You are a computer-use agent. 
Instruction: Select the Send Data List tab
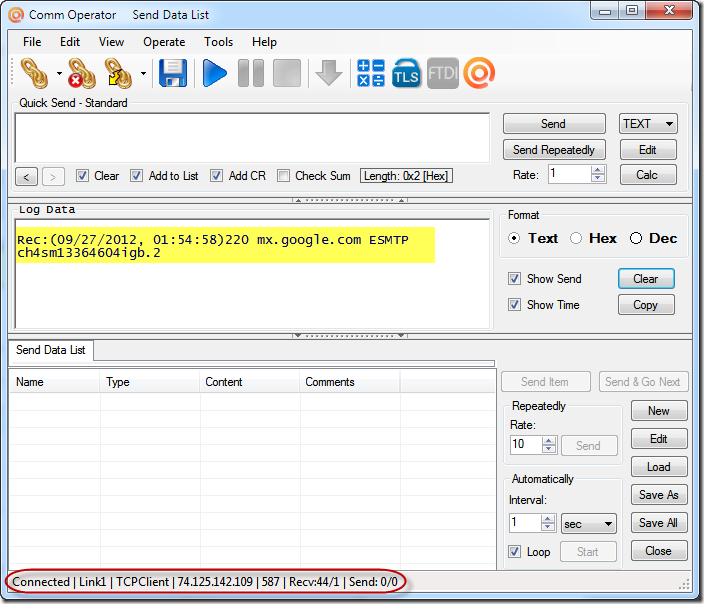(x=51, y=350)
